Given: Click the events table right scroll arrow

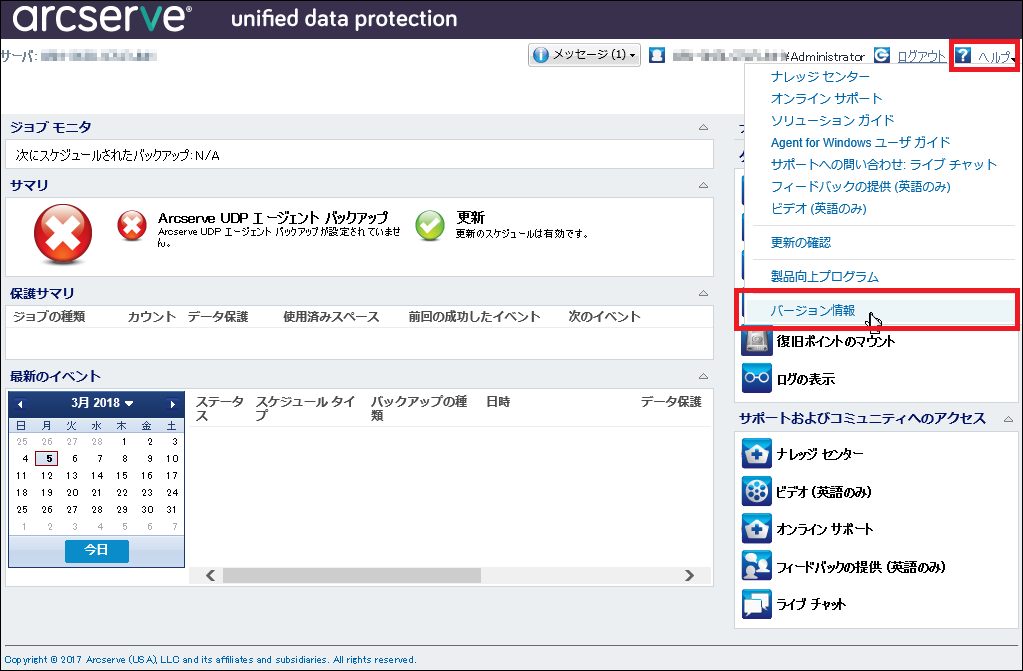Looking at the screenshot, I should 689,575.
